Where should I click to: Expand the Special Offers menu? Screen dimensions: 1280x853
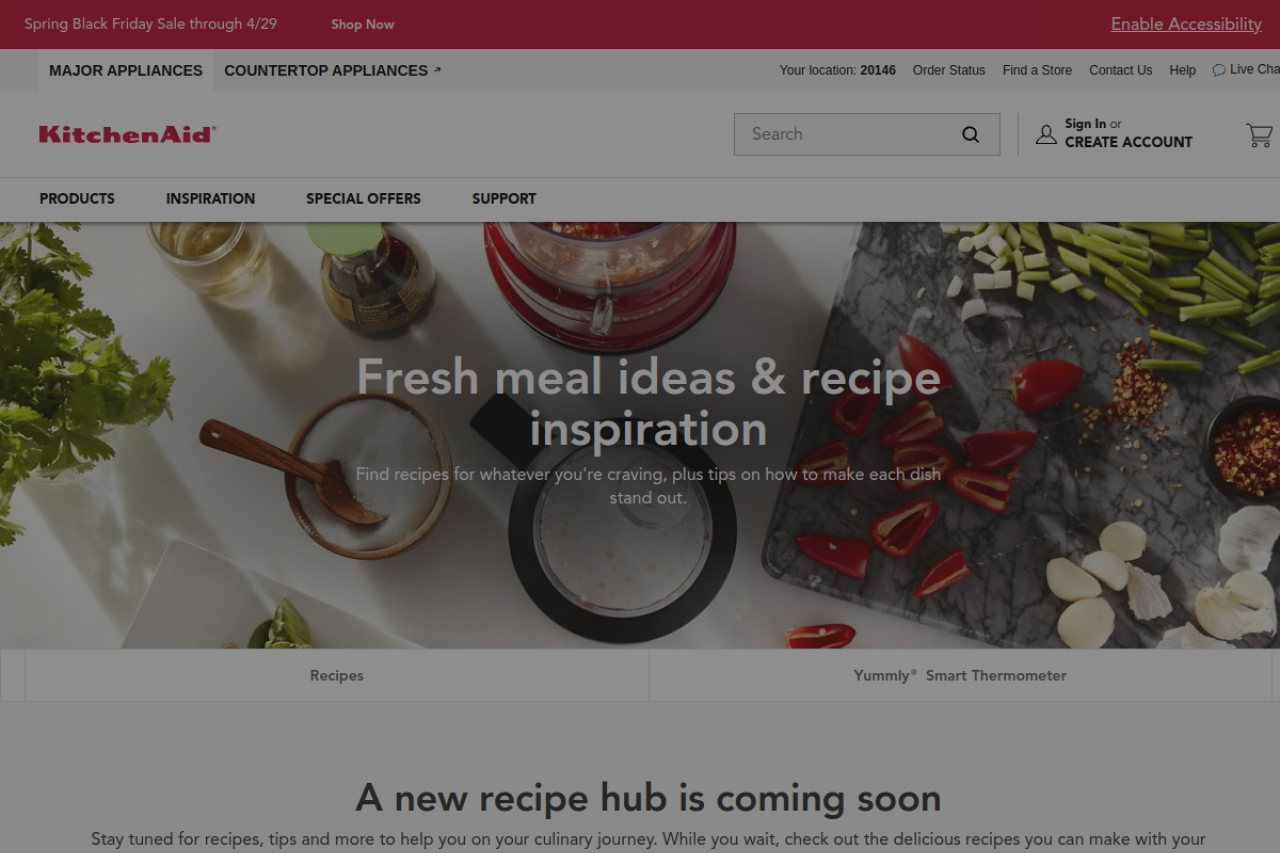363,198
